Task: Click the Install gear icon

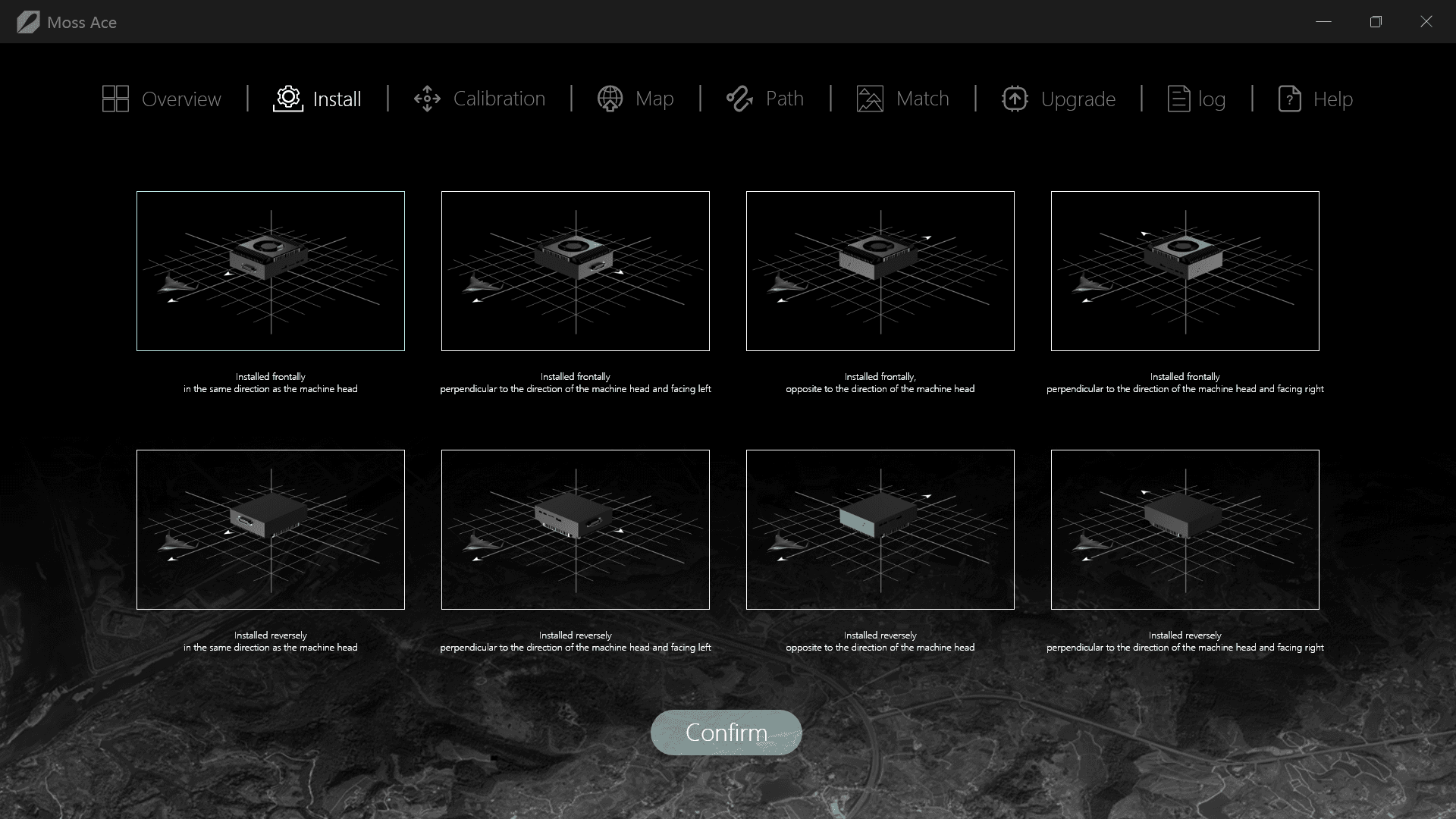Action: coord(288,99)
